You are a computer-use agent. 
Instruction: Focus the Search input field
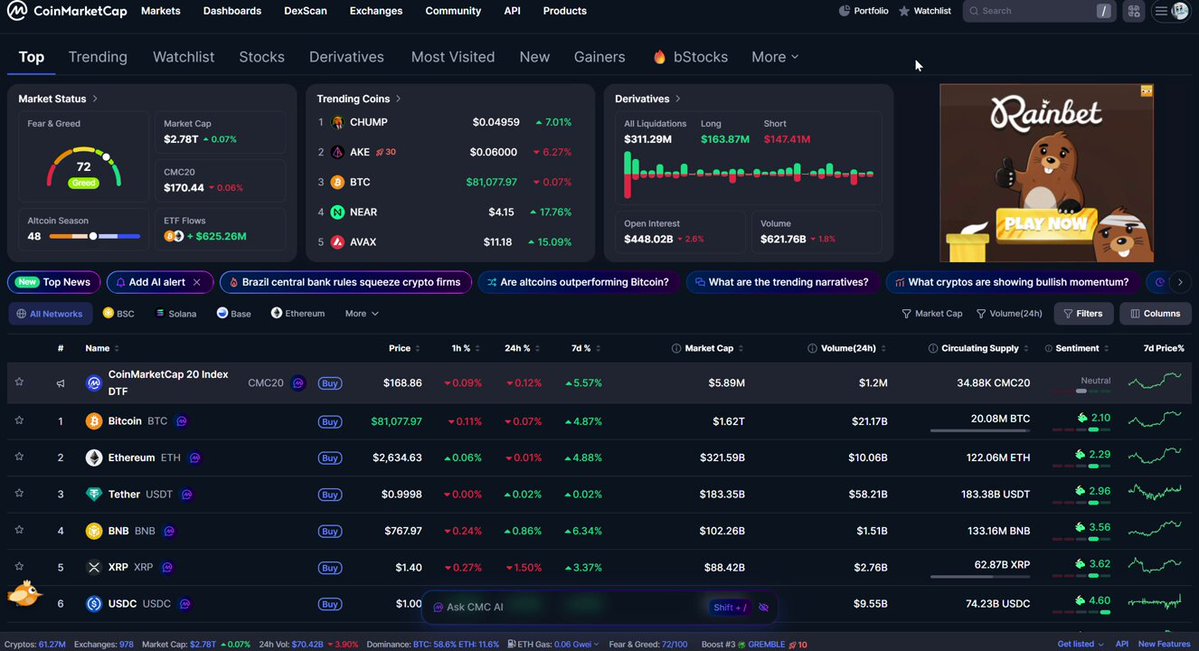tap(1038, 11)
